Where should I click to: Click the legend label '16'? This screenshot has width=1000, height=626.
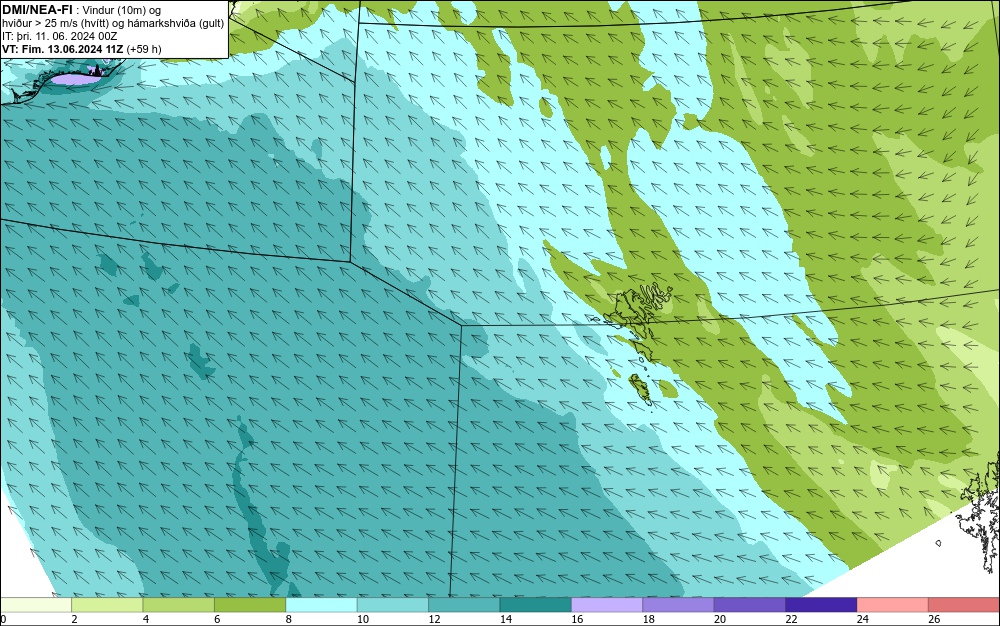point(577,619)
